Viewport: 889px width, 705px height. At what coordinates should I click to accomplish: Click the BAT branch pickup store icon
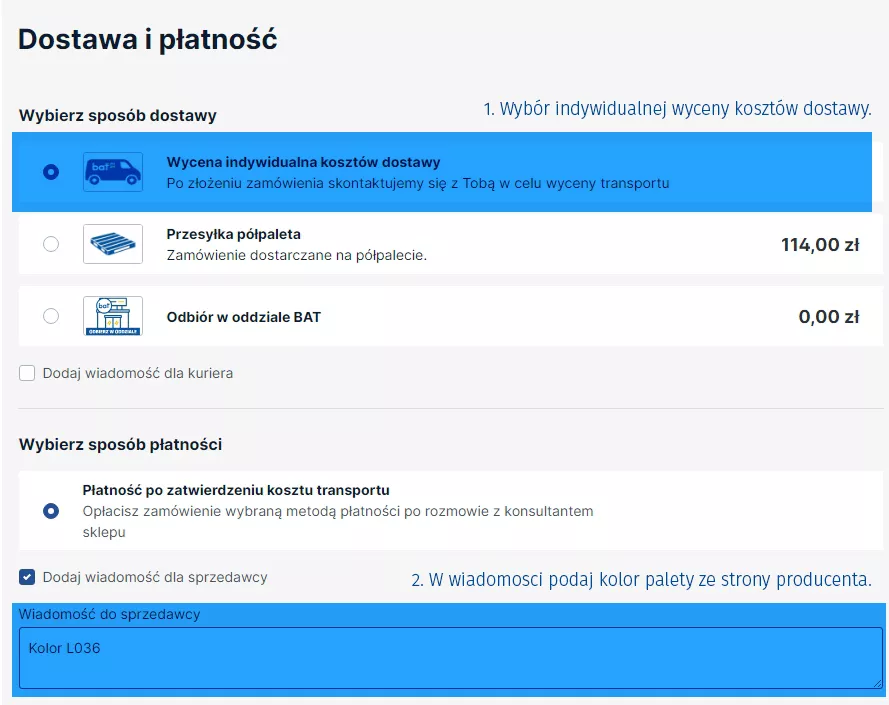(x=112, y=316)
